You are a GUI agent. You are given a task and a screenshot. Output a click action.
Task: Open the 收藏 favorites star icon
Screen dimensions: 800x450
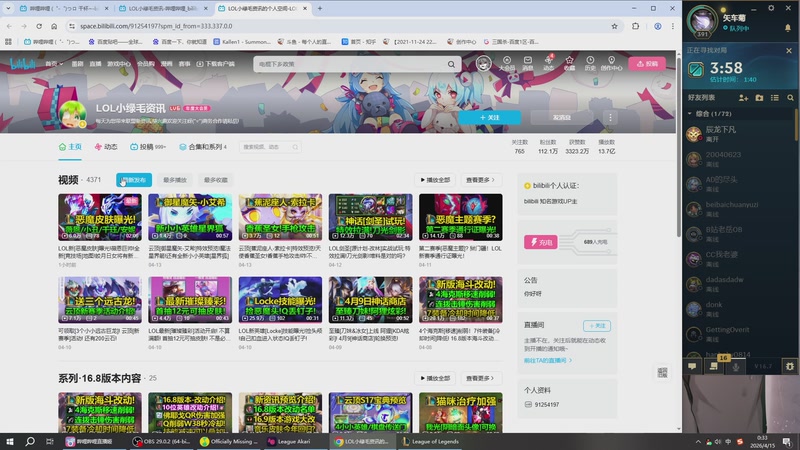point(569,63)
